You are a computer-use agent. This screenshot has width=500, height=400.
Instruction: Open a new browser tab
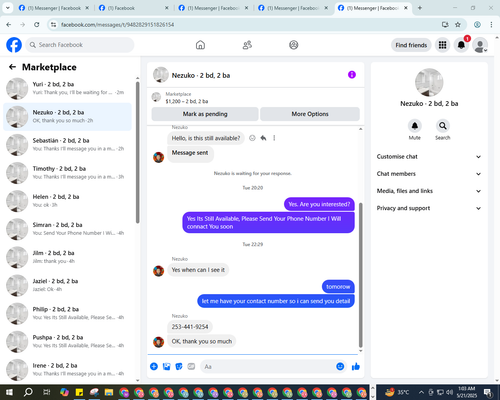(420, 8)
